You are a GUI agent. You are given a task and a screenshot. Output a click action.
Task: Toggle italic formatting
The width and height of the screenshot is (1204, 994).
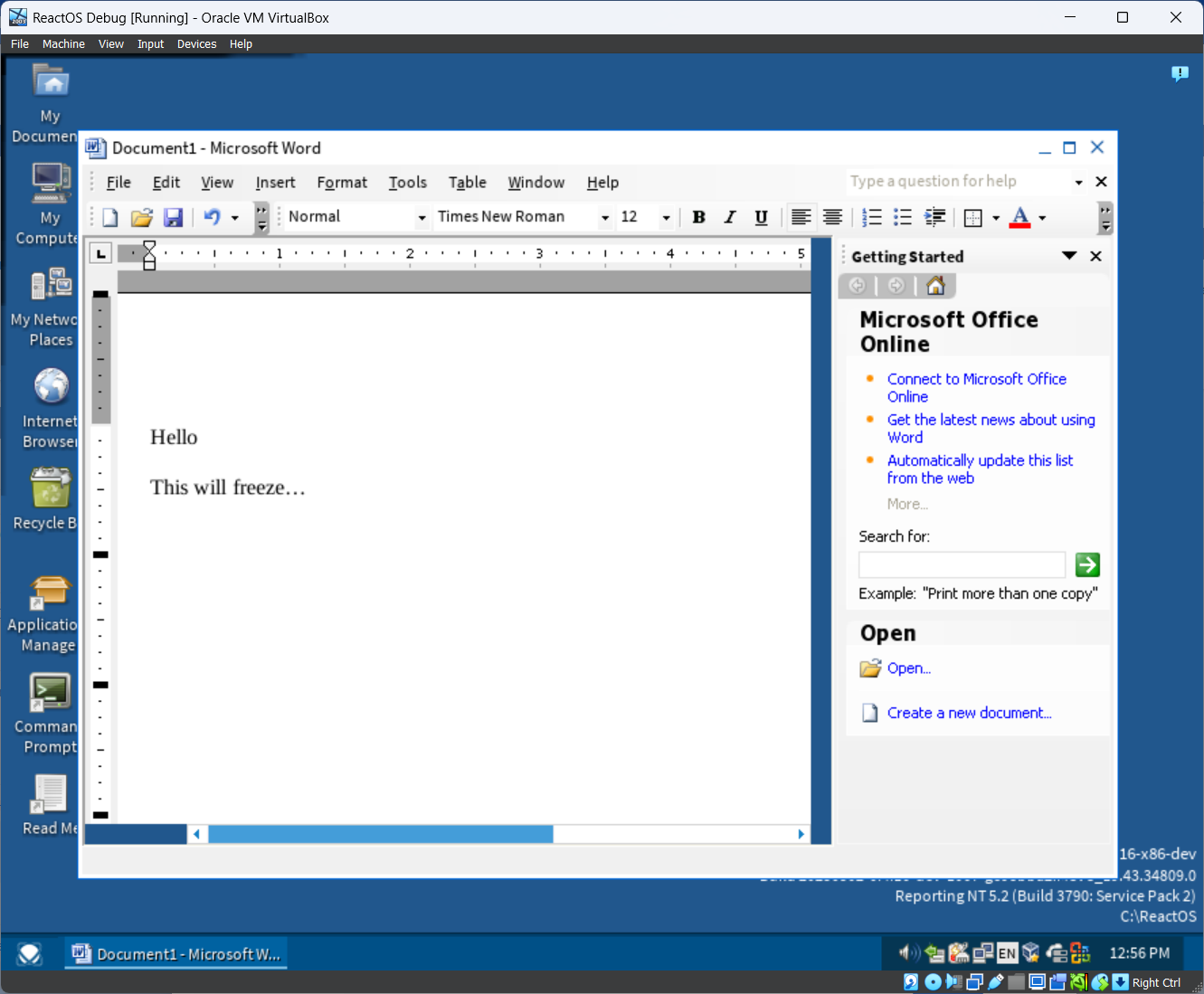(x=730, y=217)
